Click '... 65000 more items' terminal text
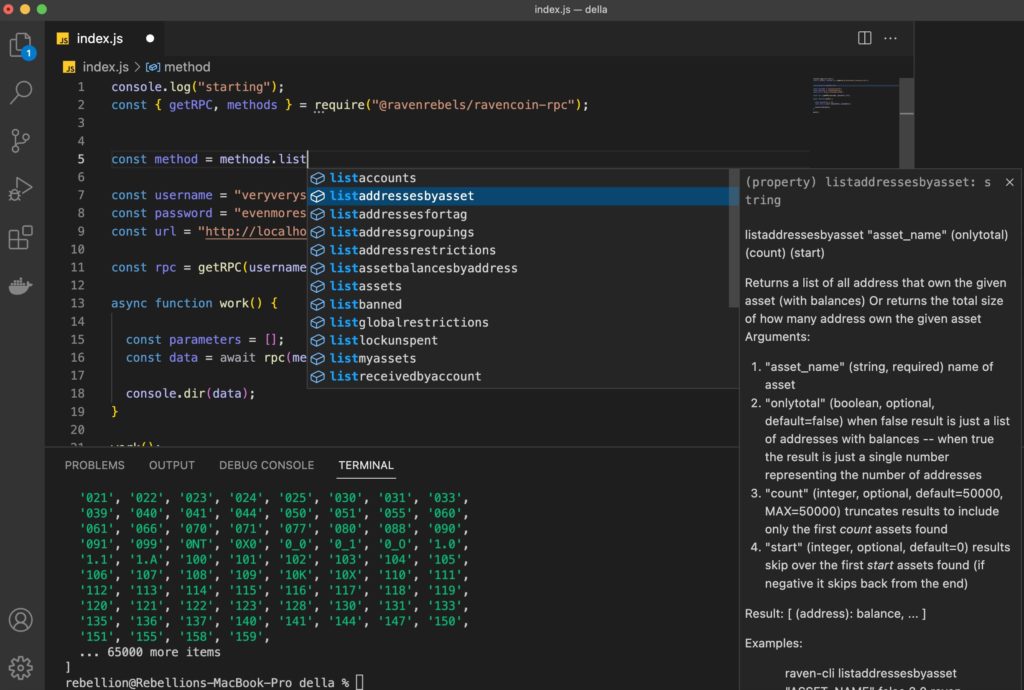Screen dimensions: 1024x690 pos(150,652)
